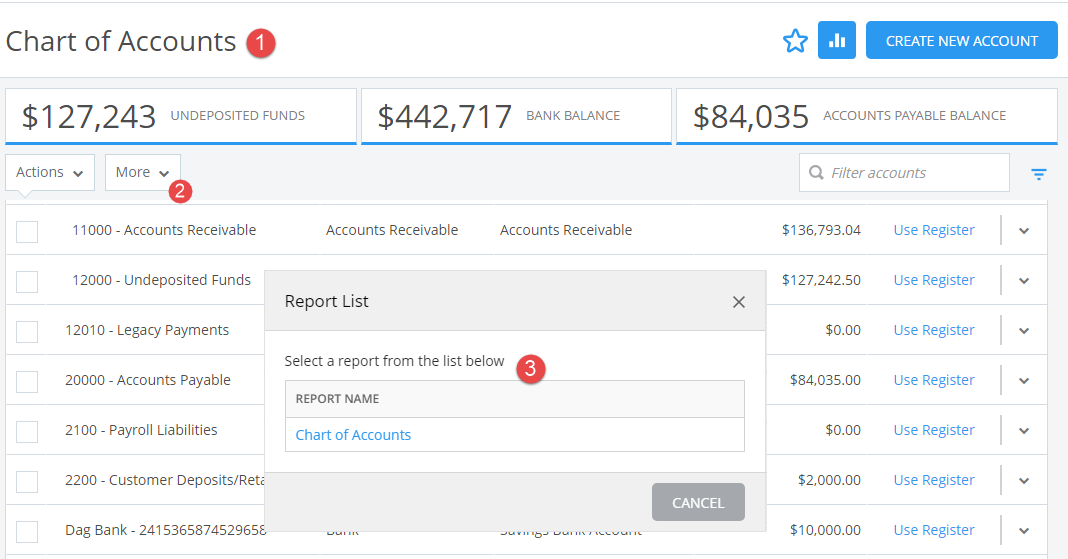Check the 2200 - Customer Deposits row checkbox
This screenshot has width=1068, height=559.
coord(27,481)
